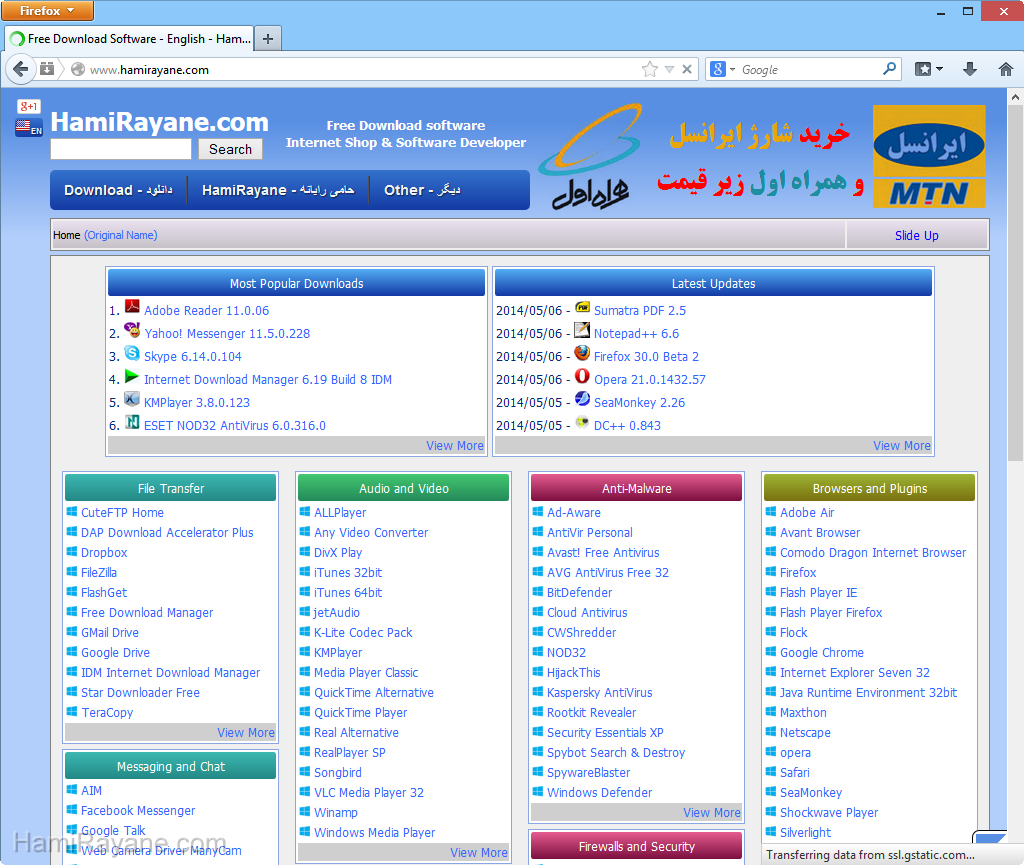Image resolution: width=1024 pixels, height=865 pixels.
Task: Open the Facebook Messenger link
Action: tap(138, 810)
